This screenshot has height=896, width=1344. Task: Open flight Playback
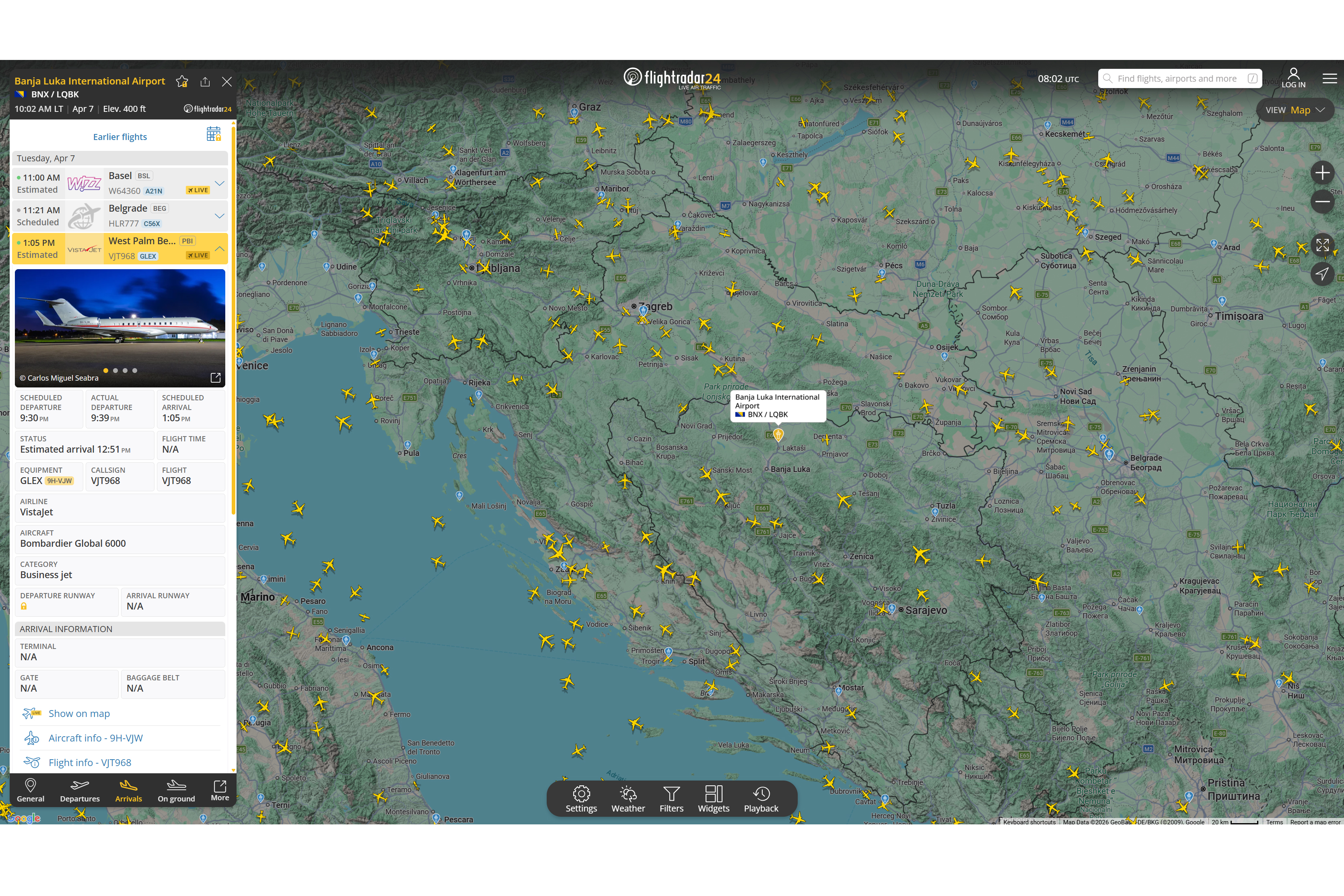[x=762, y=799]
